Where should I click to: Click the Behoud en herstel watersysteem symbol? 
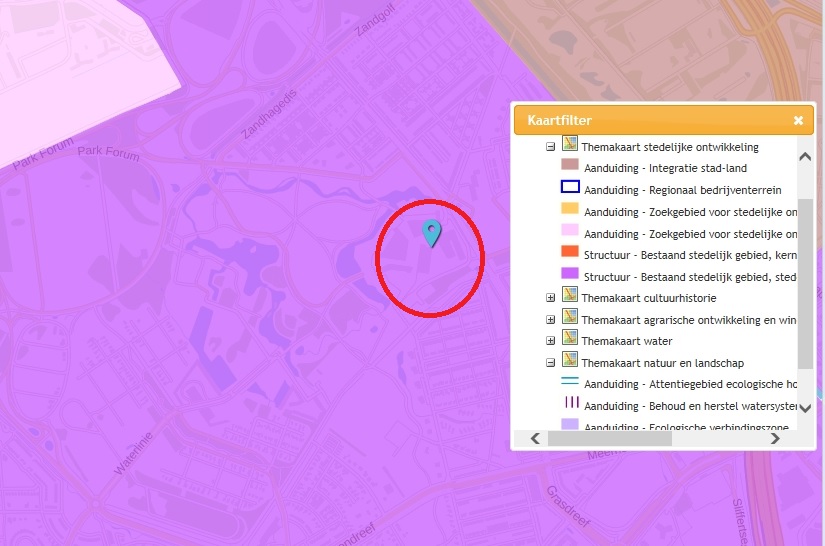pos(570,405)
